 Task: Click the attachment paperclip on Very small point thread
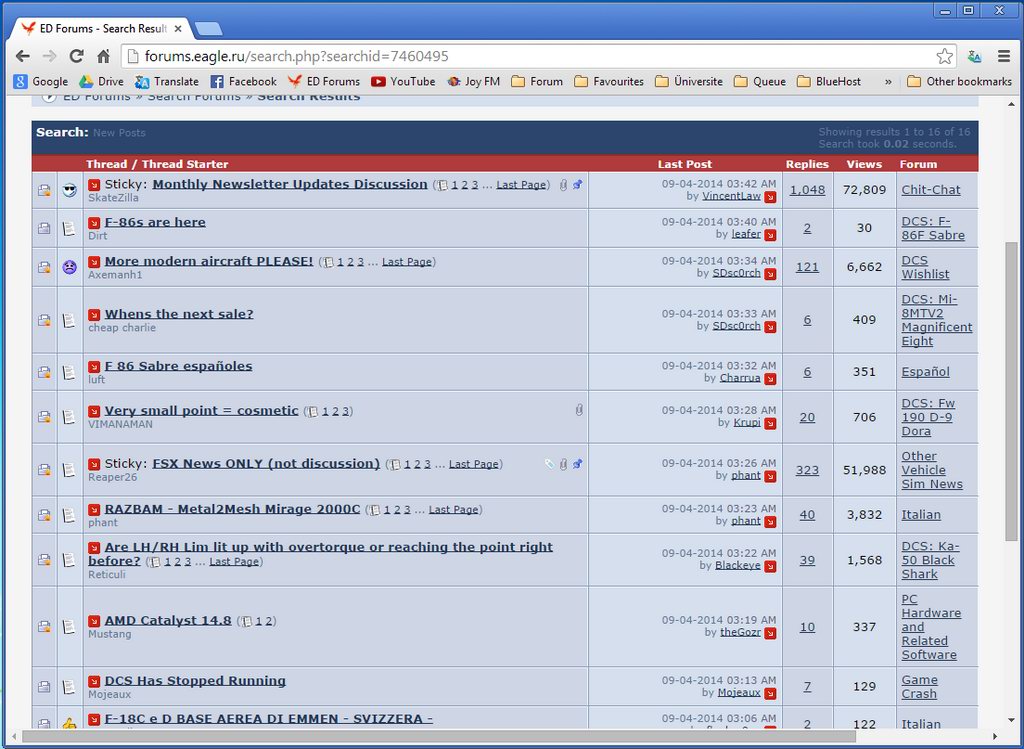tap(579, 410)
